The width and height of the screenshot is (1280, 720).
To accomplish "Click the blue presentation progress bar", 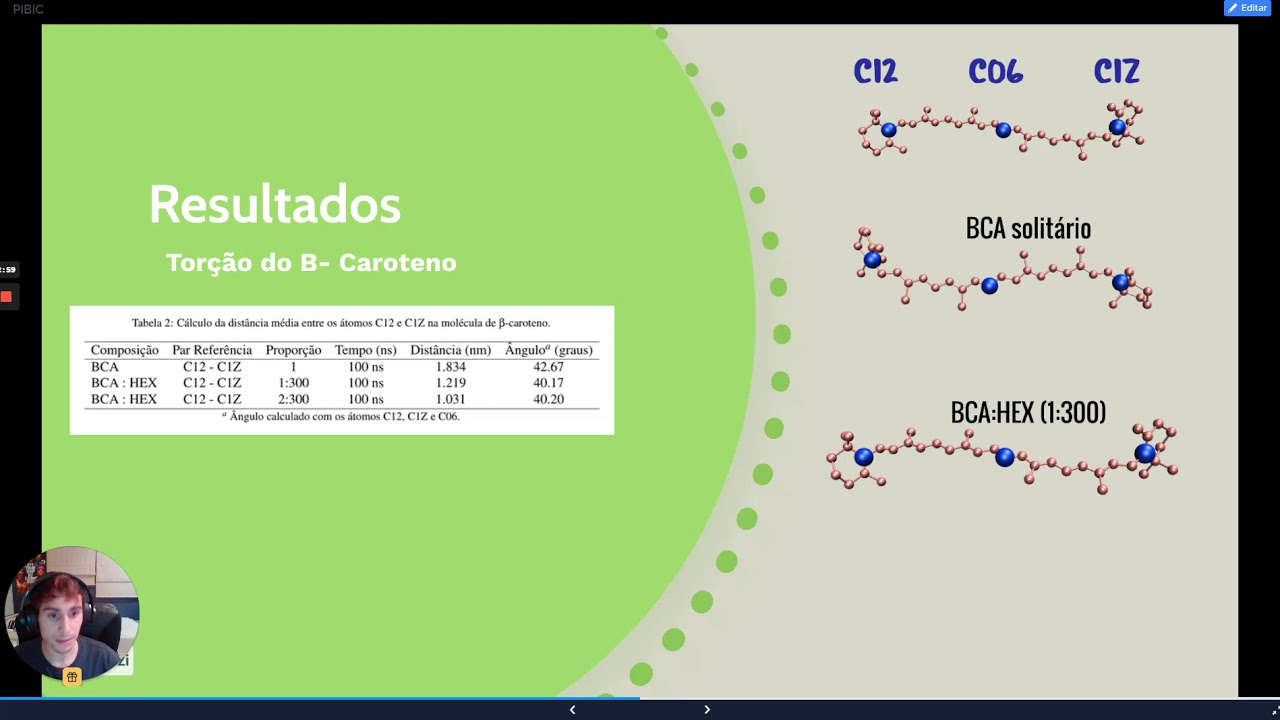I will [x=320, y=698].
